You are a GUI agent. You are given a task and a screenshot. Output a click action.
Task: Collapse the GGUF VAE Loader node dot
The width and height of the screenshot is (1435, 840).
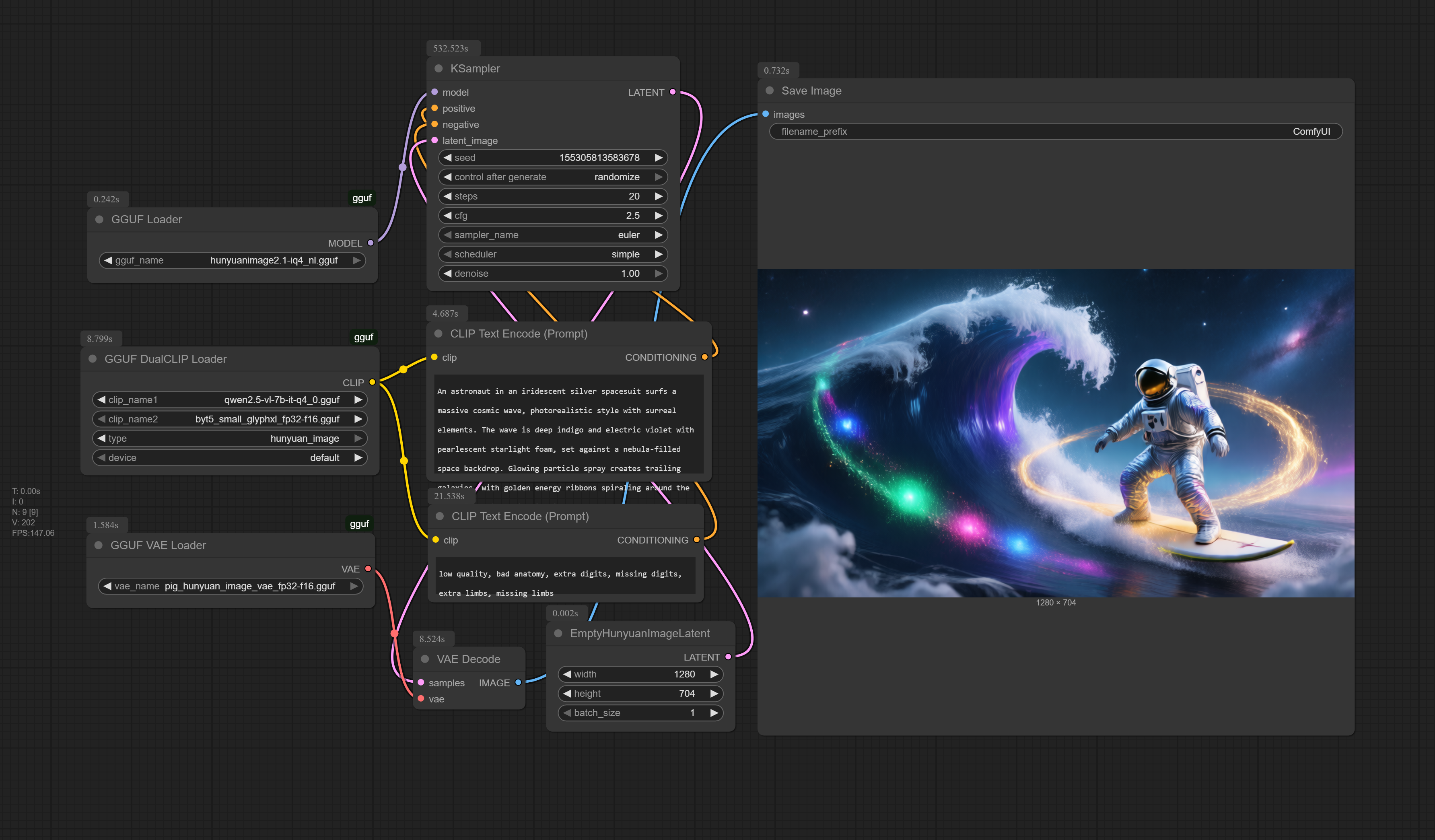[98, 545]
